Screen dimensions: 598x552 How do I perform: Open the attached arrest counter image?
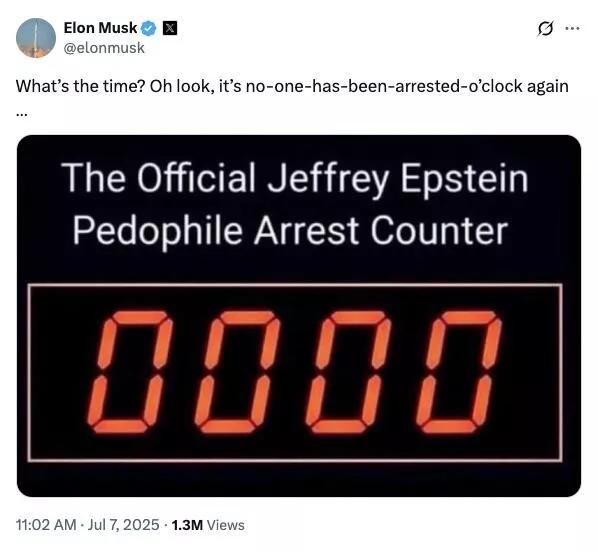[299, 315]
